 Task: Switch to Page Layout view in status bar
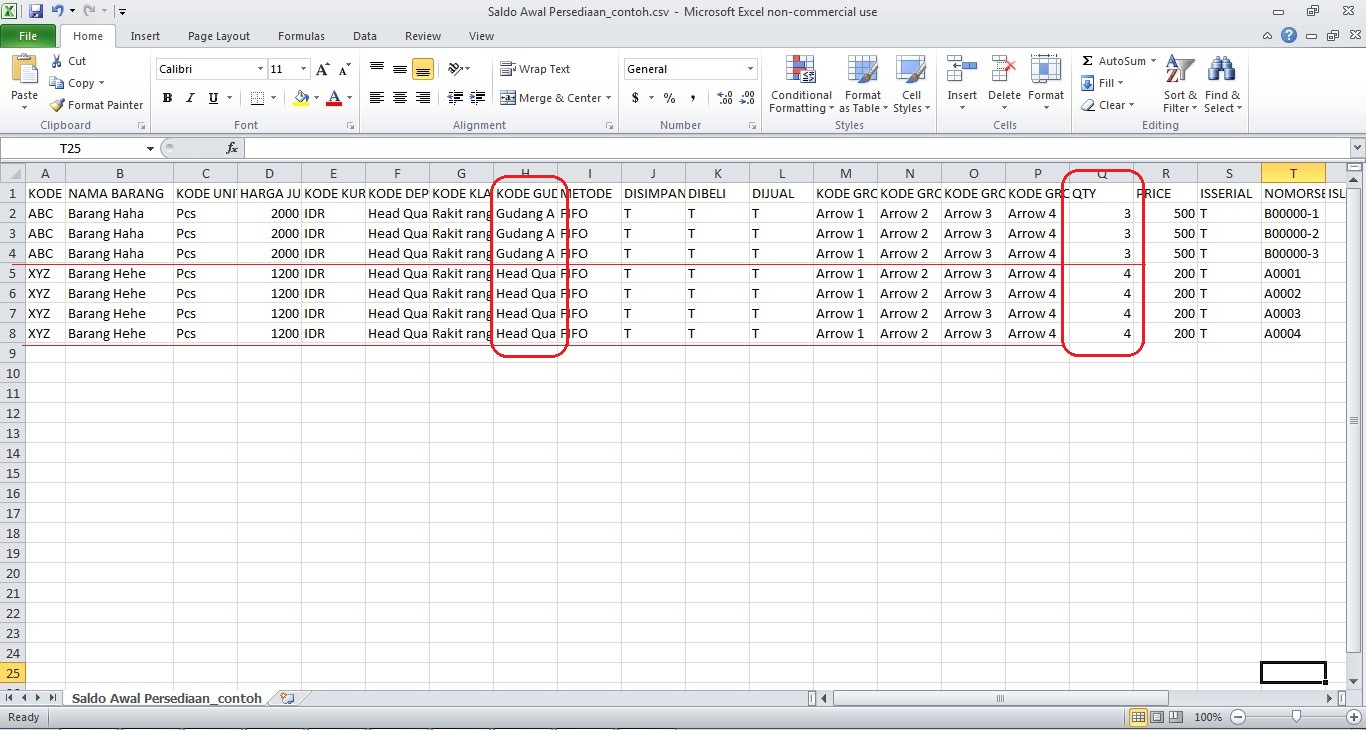pos(1157,717)
